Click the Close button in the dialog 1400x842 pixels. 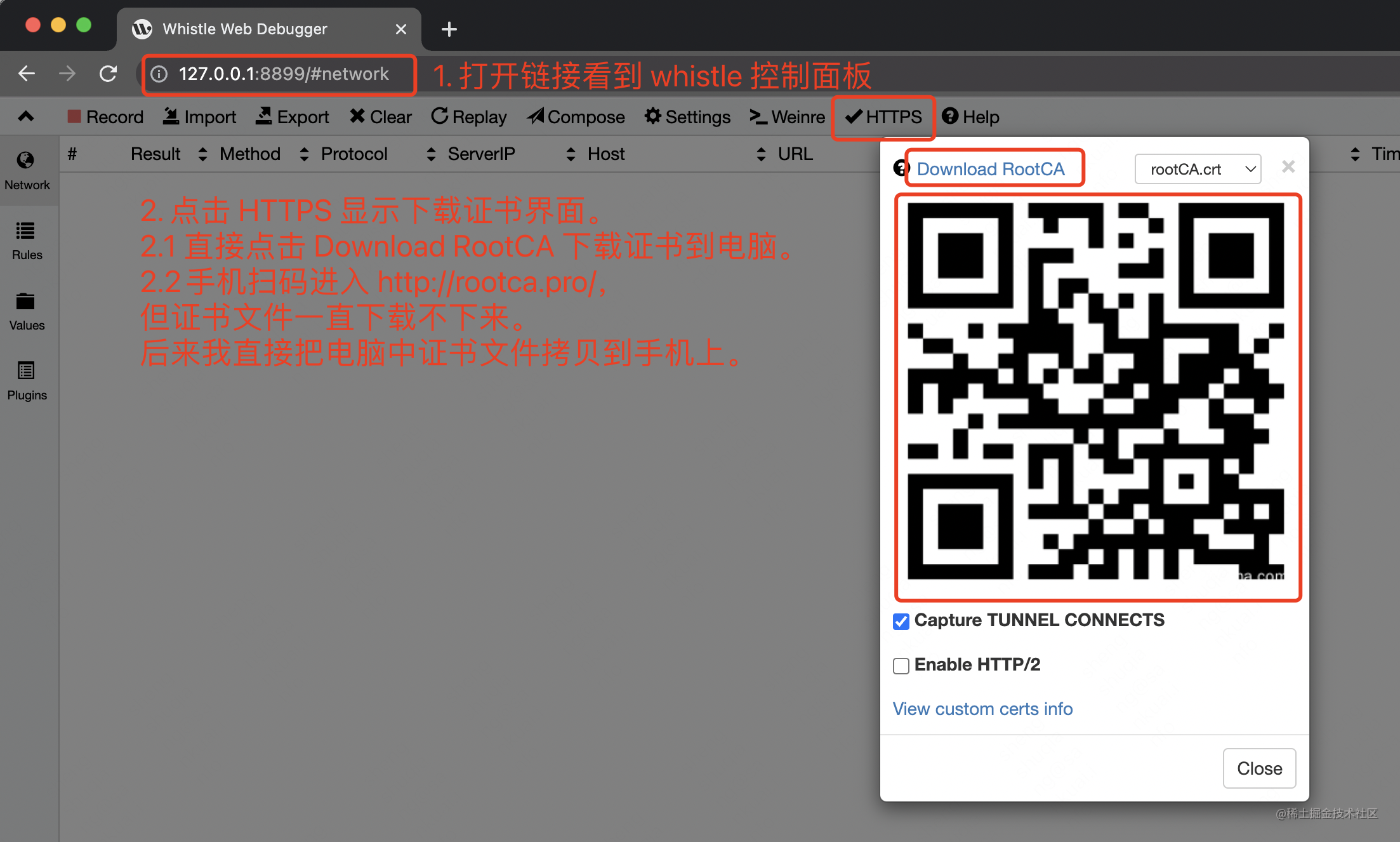1259,768
